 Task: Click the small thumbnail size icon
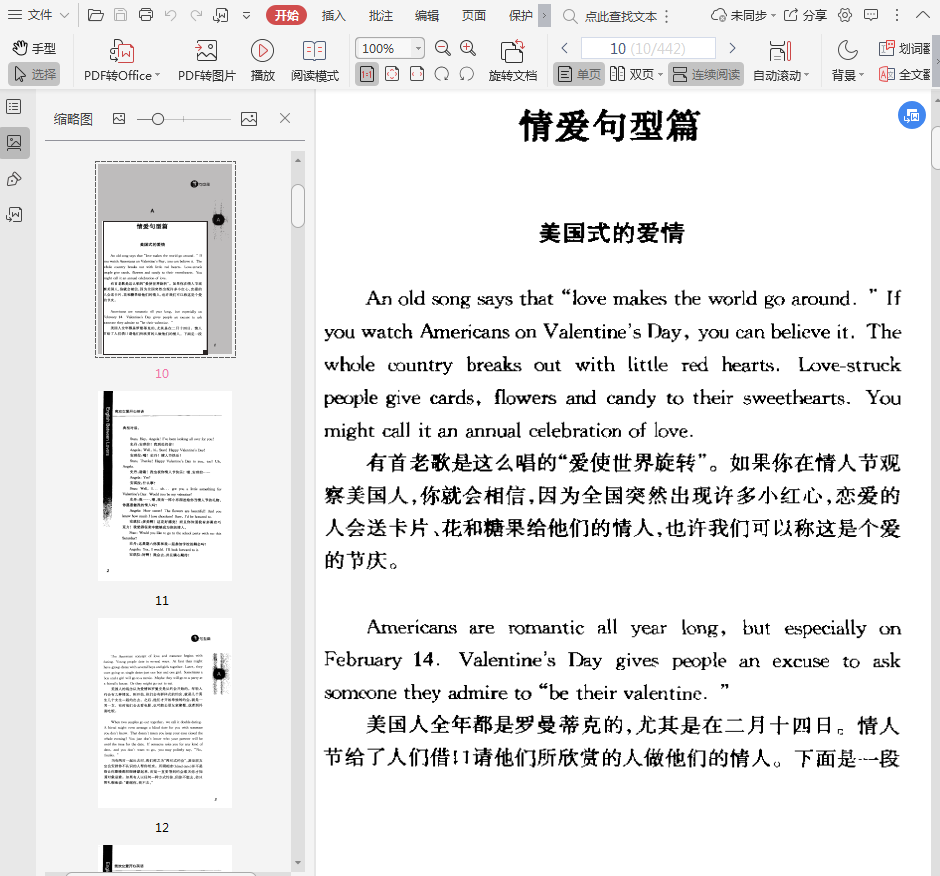pos(119,119)
